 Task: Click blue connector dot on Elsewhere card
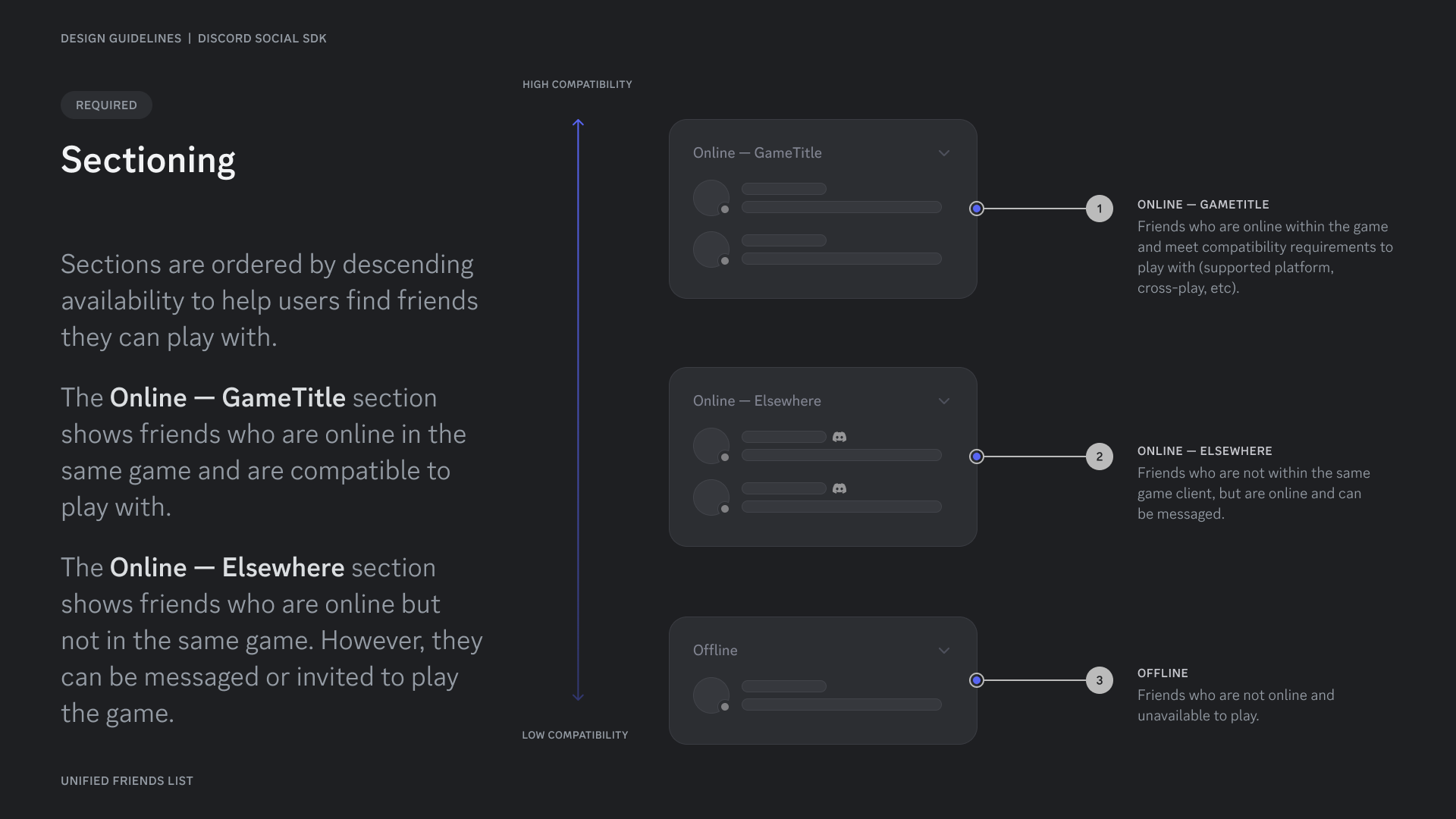click(x=977, y=457)
